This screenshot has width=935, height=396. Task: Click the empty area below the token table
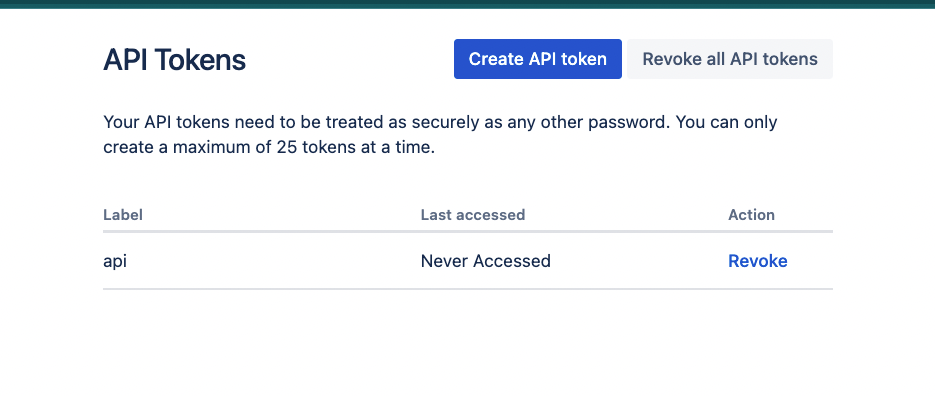tap(468, 343)
